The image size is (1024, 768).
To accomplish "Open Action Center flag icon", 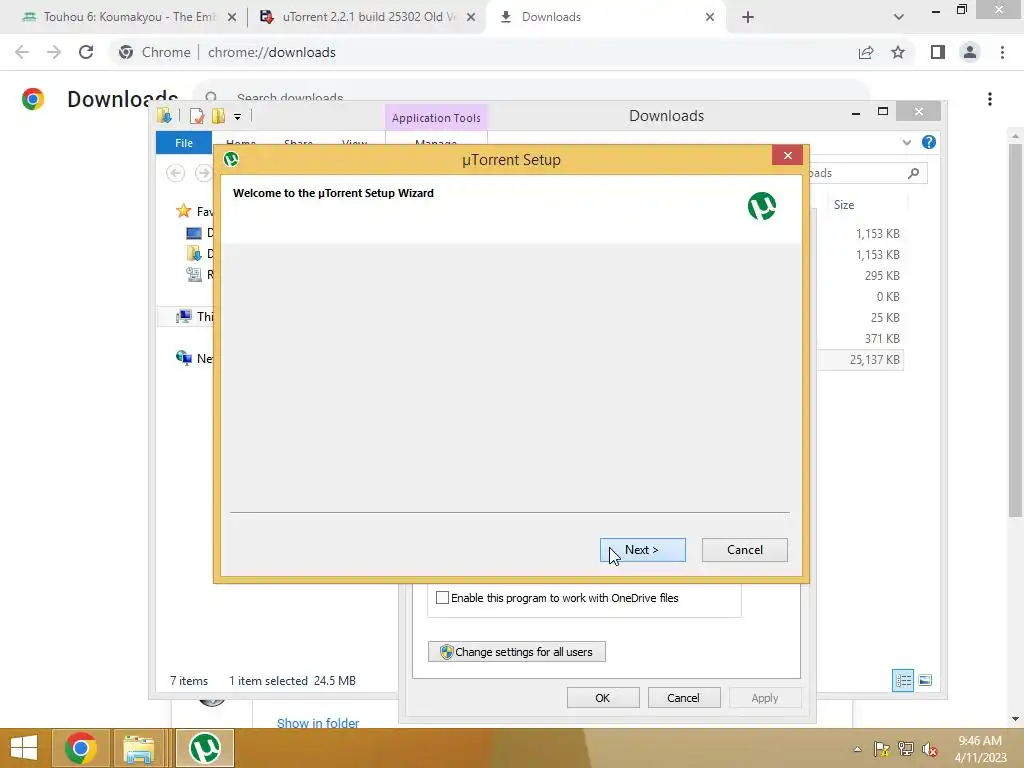I will tap(882, 749).
